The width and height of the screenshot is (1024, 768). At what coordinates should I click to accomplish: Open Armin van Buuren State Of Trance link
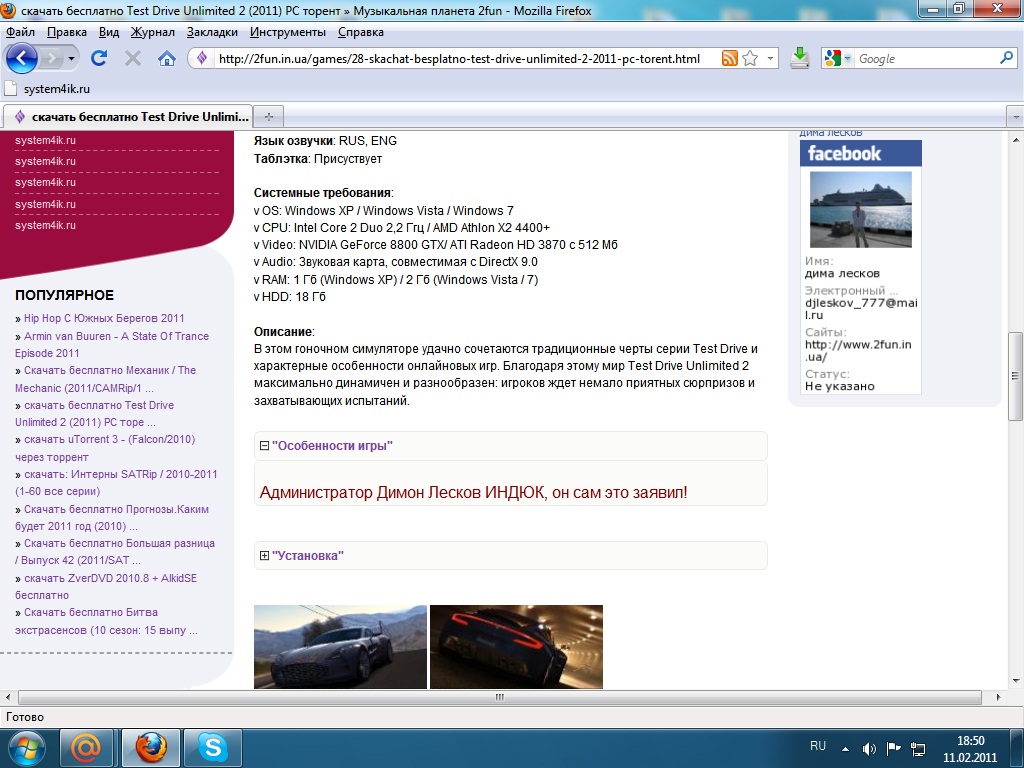coord(112,344)
